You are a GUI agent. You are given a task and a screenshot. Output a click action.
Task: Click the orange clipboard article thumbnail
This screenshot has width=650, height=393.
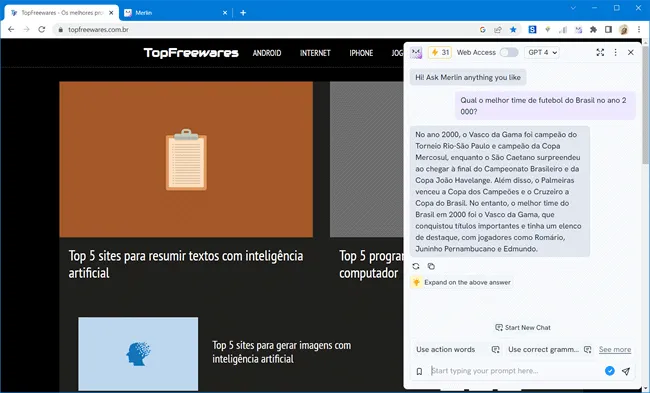point(186,159)
